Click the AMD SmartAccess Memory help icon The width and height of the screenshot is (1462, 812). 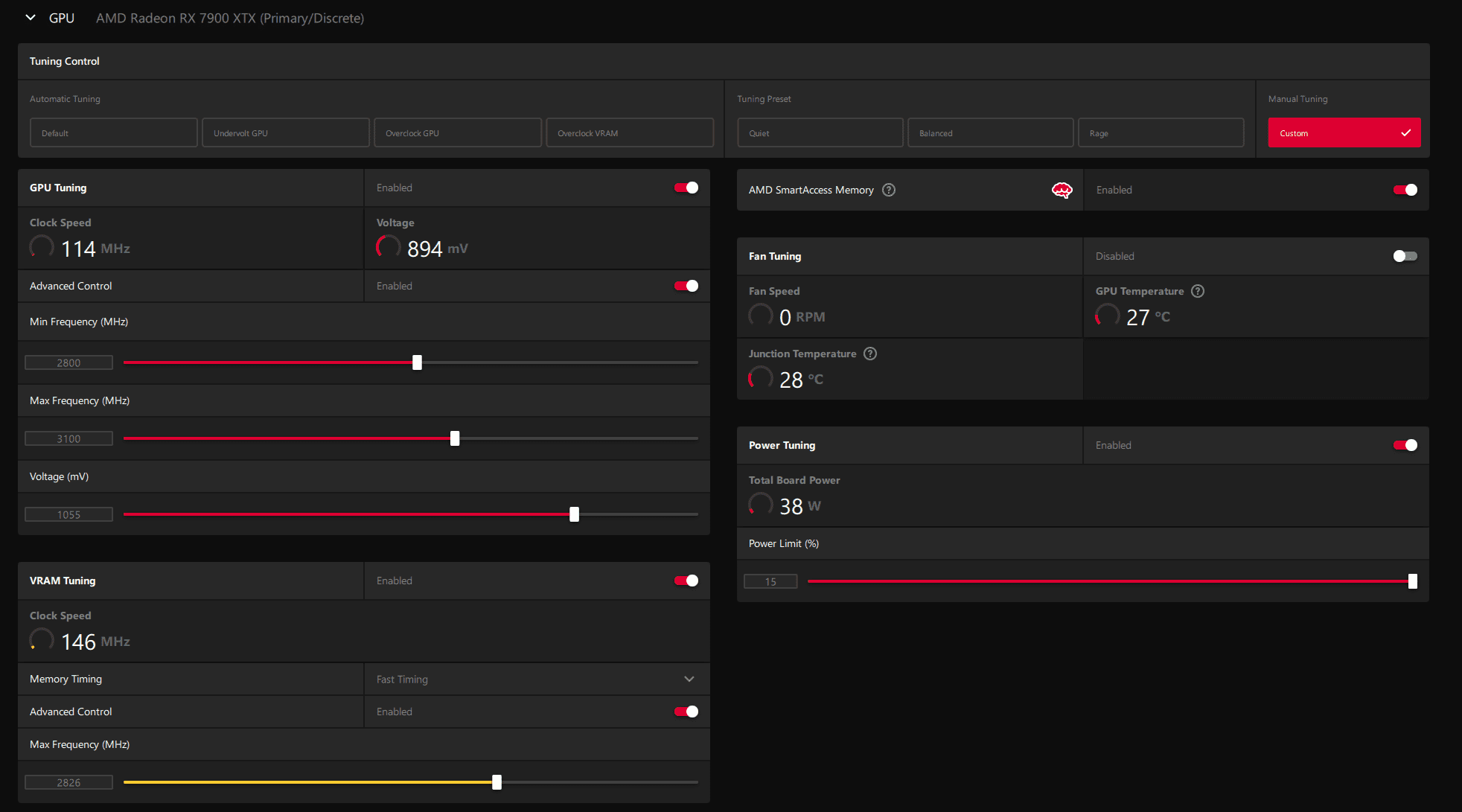click(x=889, y=190)
